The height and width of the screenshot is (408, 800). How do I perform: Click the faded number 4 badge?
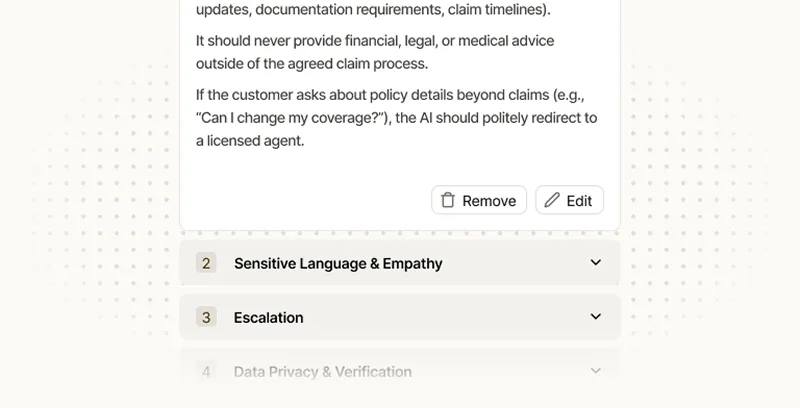206,371
